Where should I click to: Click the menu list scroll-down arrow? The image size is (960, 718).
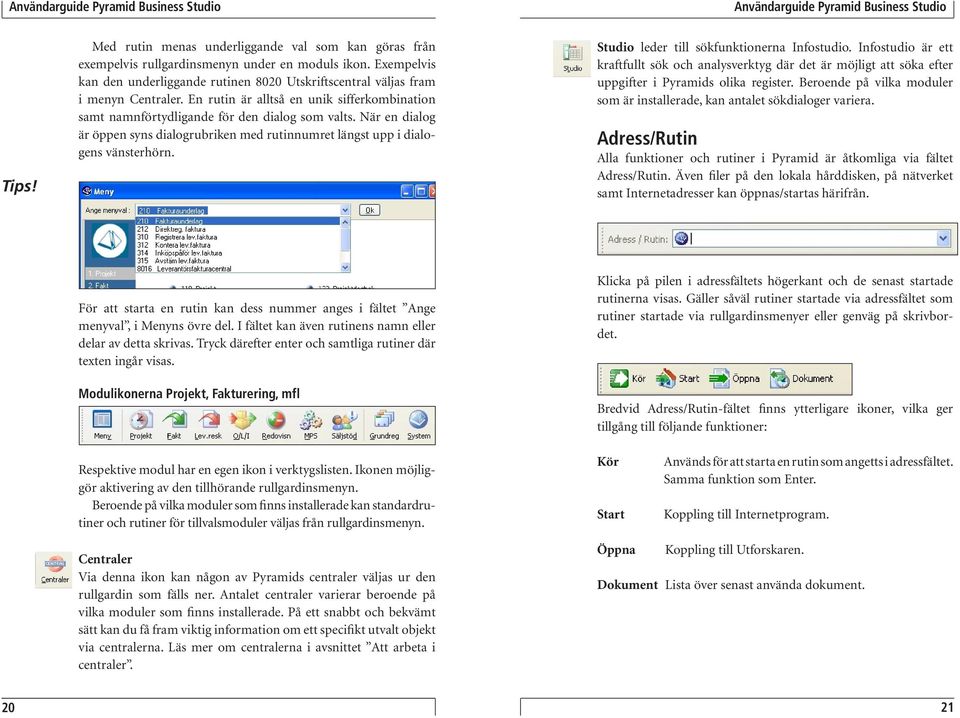pos(345,267)
